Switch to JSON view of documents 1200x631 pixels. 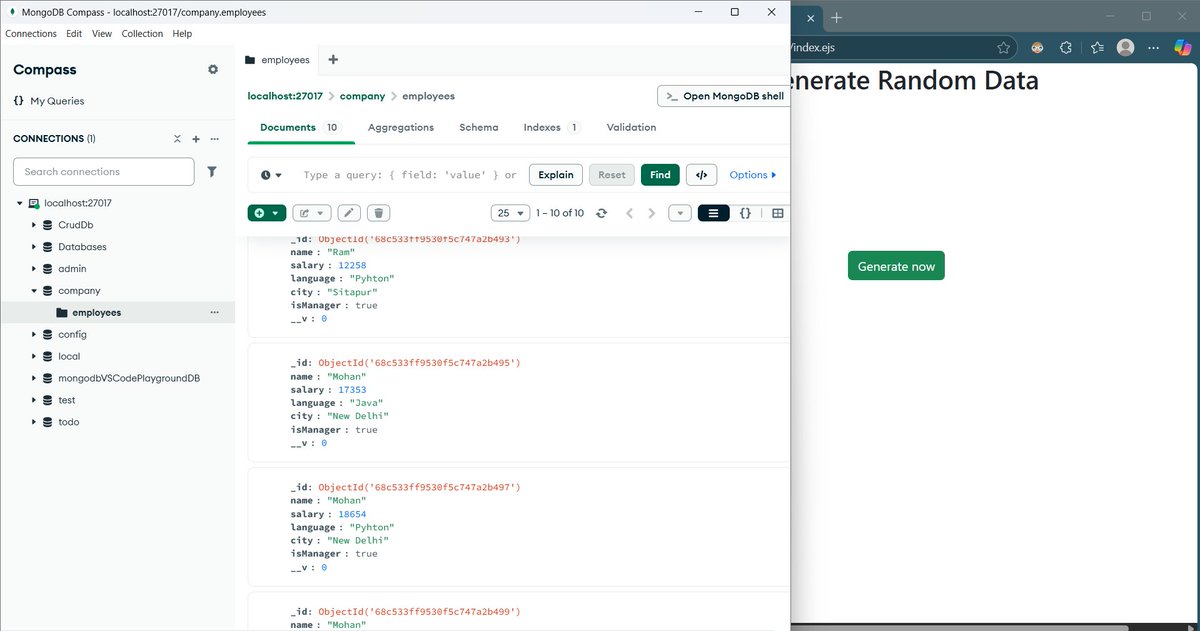tap(745, 213)
